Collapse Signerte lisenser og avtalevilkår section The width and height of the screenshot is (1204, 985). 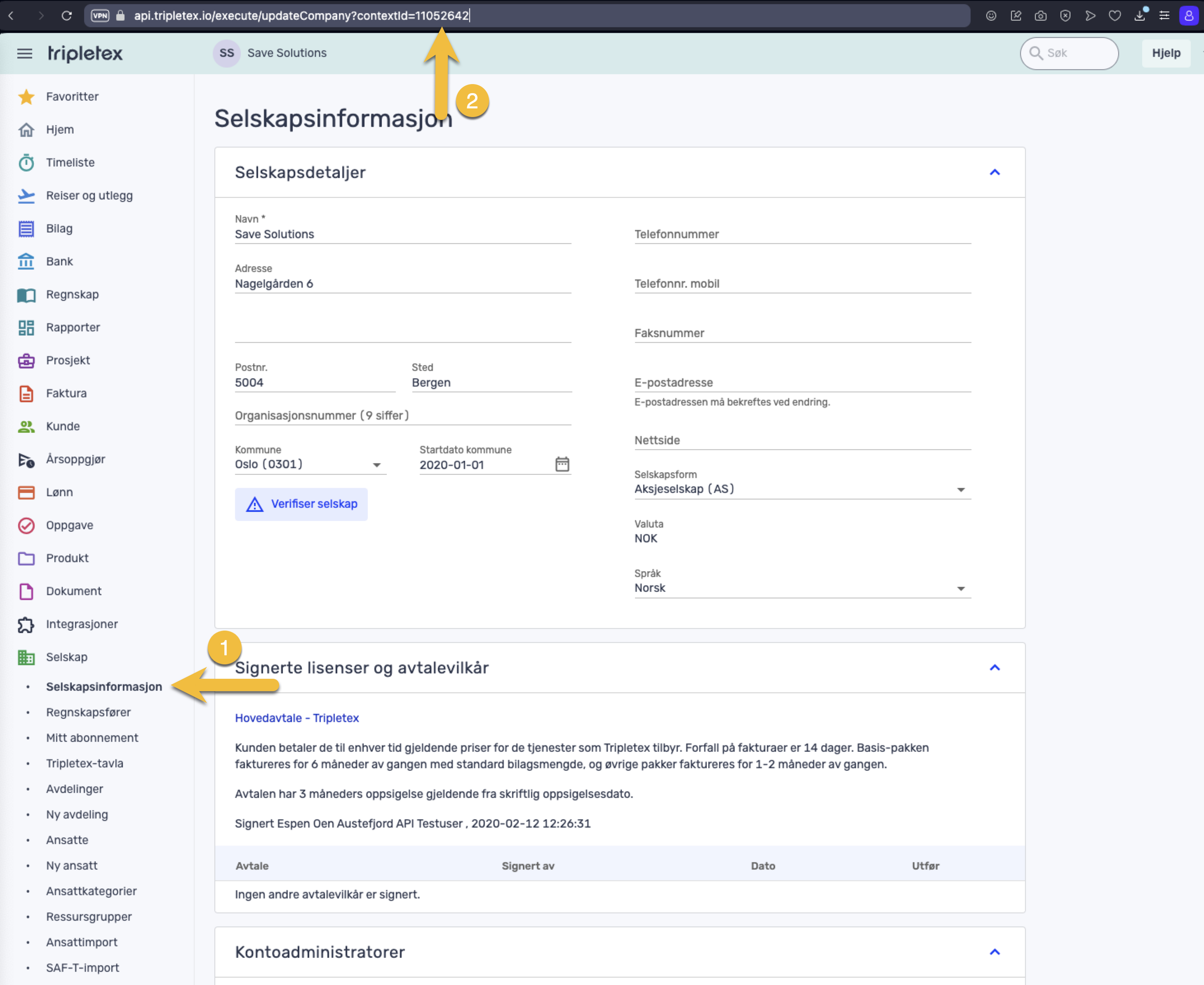[995, 668]
